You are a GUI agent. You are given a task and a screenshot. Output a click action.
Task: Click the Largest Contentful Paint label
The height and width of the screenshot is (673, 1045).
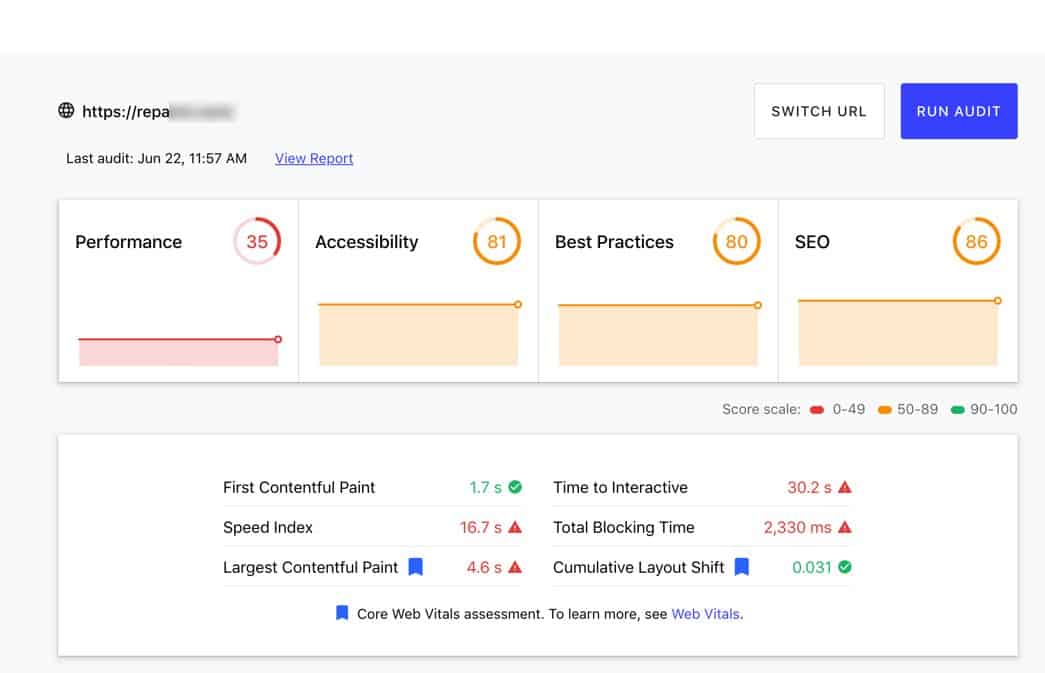click(311, 567)
